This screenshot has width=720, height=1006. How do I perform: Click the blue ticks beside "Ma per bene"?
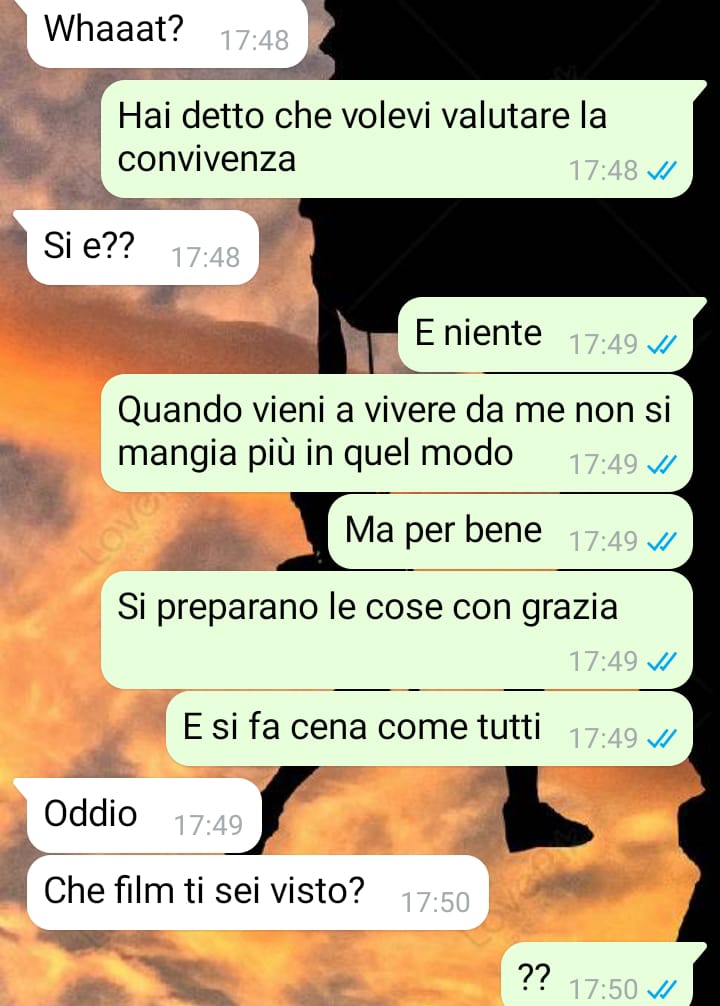tap(662, 542)
